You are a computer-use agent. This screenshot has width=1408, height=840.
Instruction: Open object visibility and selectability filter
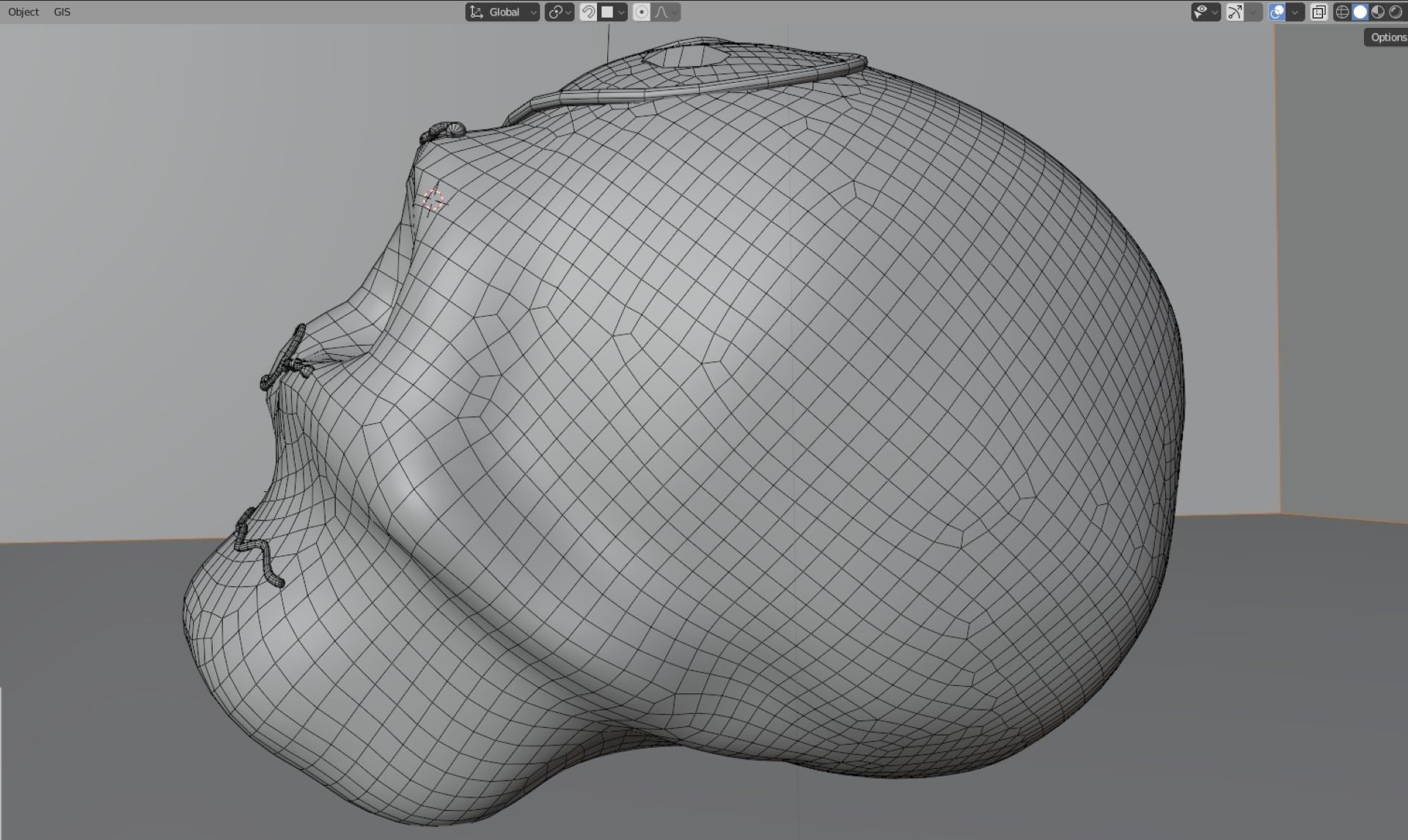tap(1205, 12)
